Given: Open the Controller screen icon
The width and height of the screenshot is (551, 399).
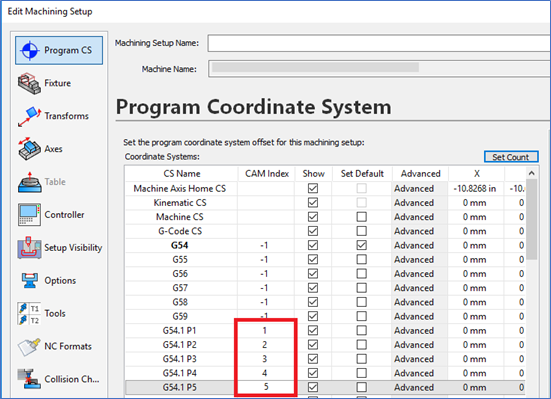Looking at the screenshot, I should pos(30,214).
